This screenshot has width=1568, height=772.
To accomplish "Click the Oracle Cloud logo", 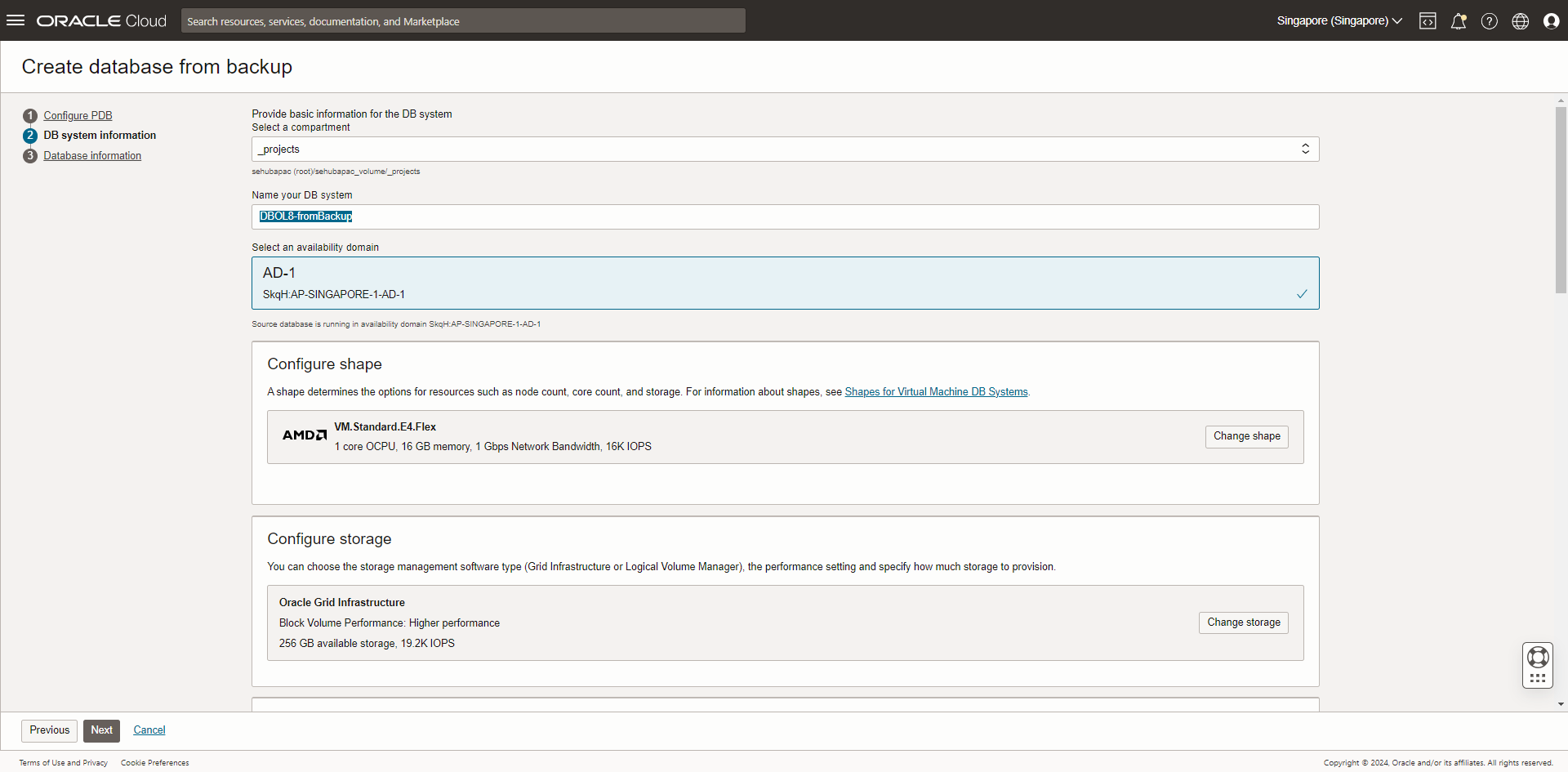I will pos(101,21).
